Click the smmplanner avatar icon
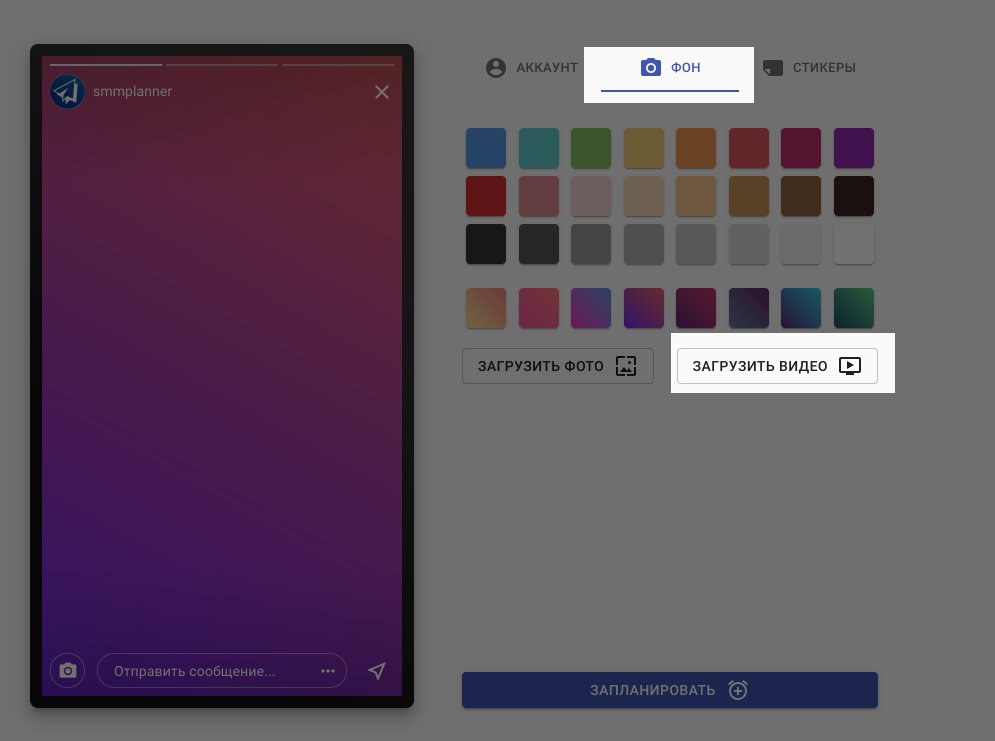The width and height of the screenshot is (995, 741). point(67,91)
